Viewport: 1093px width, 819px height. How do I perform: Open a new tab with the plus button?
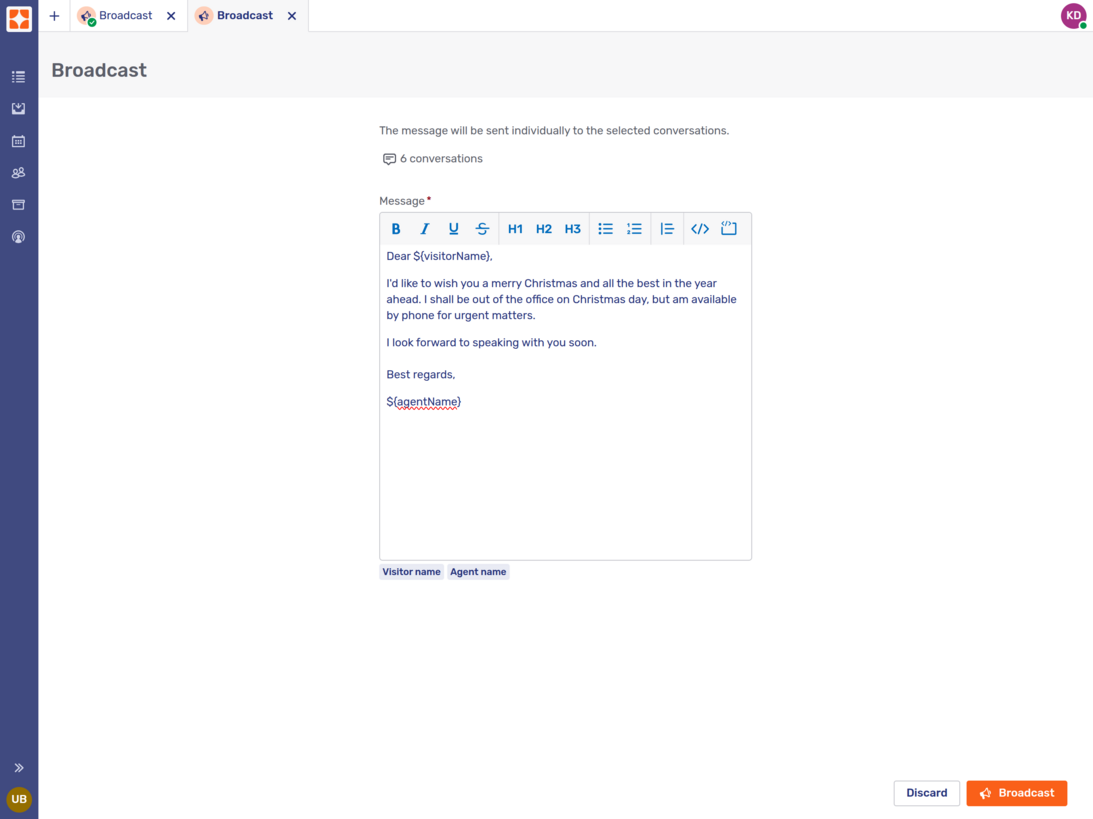[54, 15]
